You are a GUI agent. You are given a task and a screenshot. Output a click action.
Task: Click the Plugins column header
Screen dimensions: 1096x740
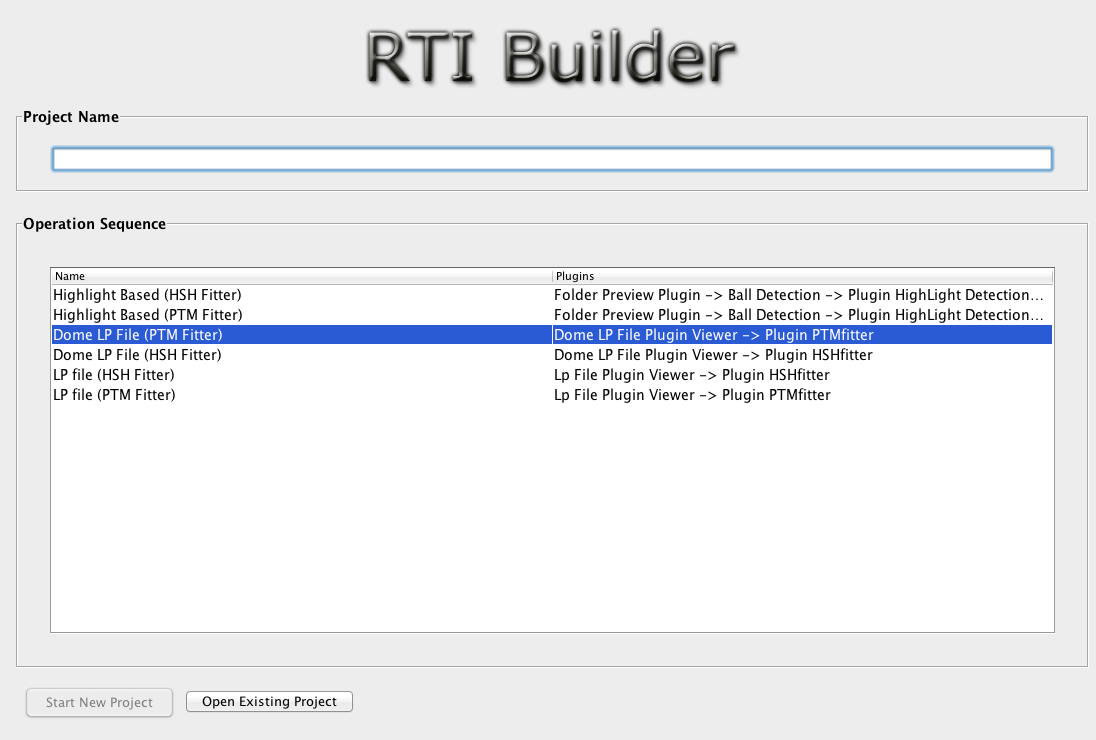coord(802,276)
